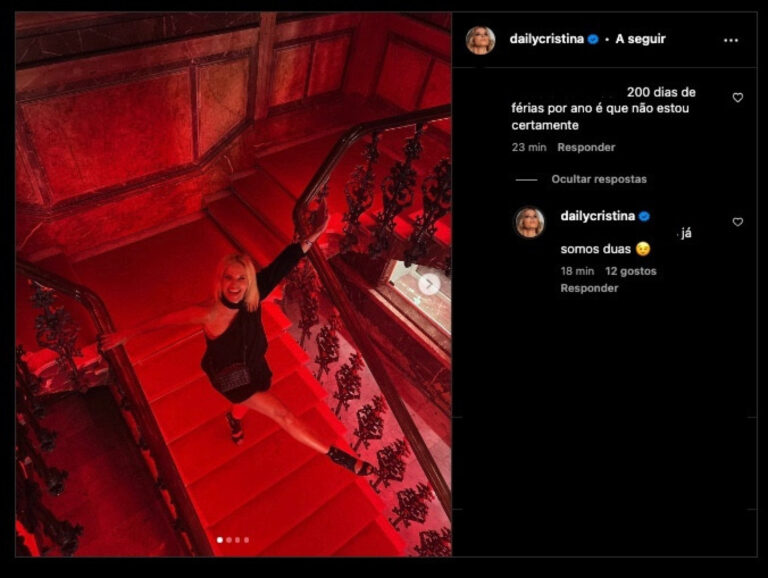This screenshot has width=768, height=578.
Task: View the '12 gostos' likes list
Action: click(x=630, y=271)
